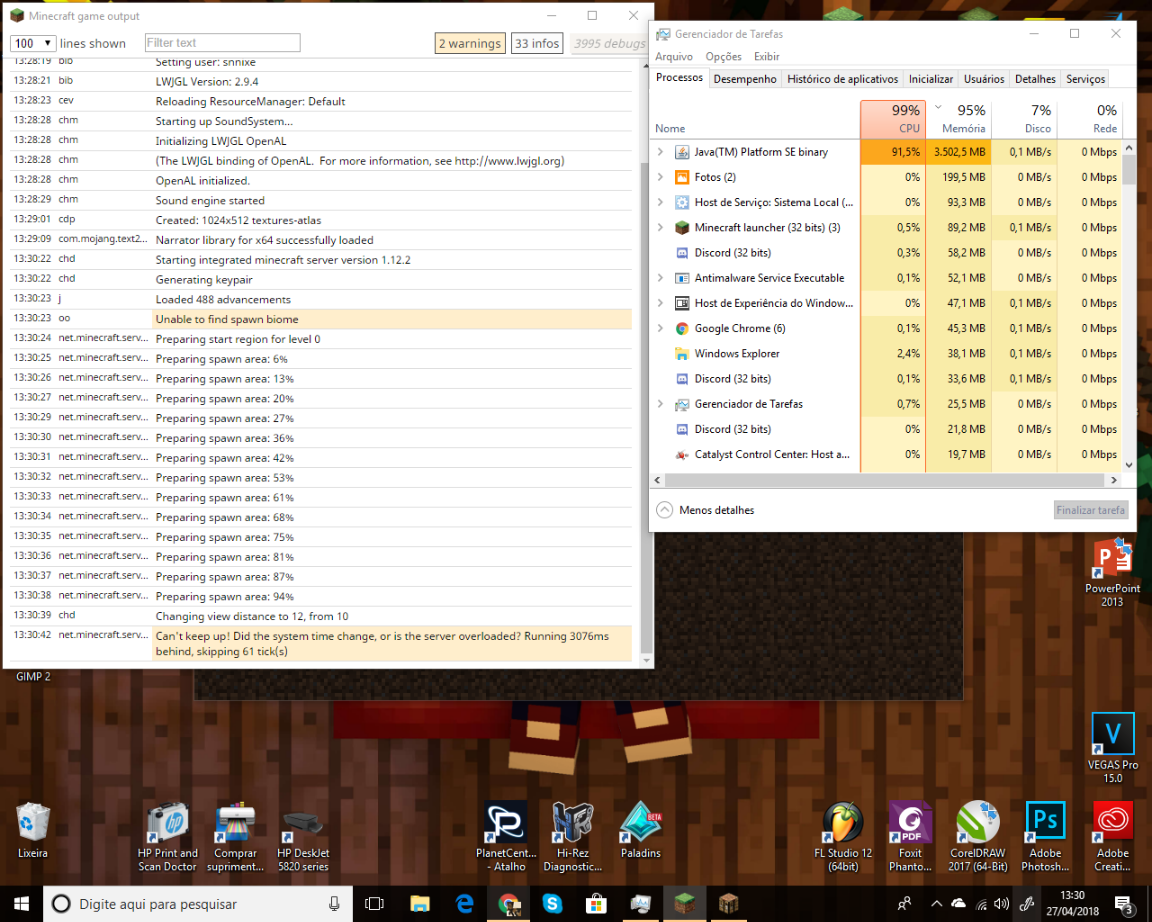The width and height of the screenshot is (1152, 922).
Task: Click the Finalizar tarefa button
Action: [x=1090, y=510]
